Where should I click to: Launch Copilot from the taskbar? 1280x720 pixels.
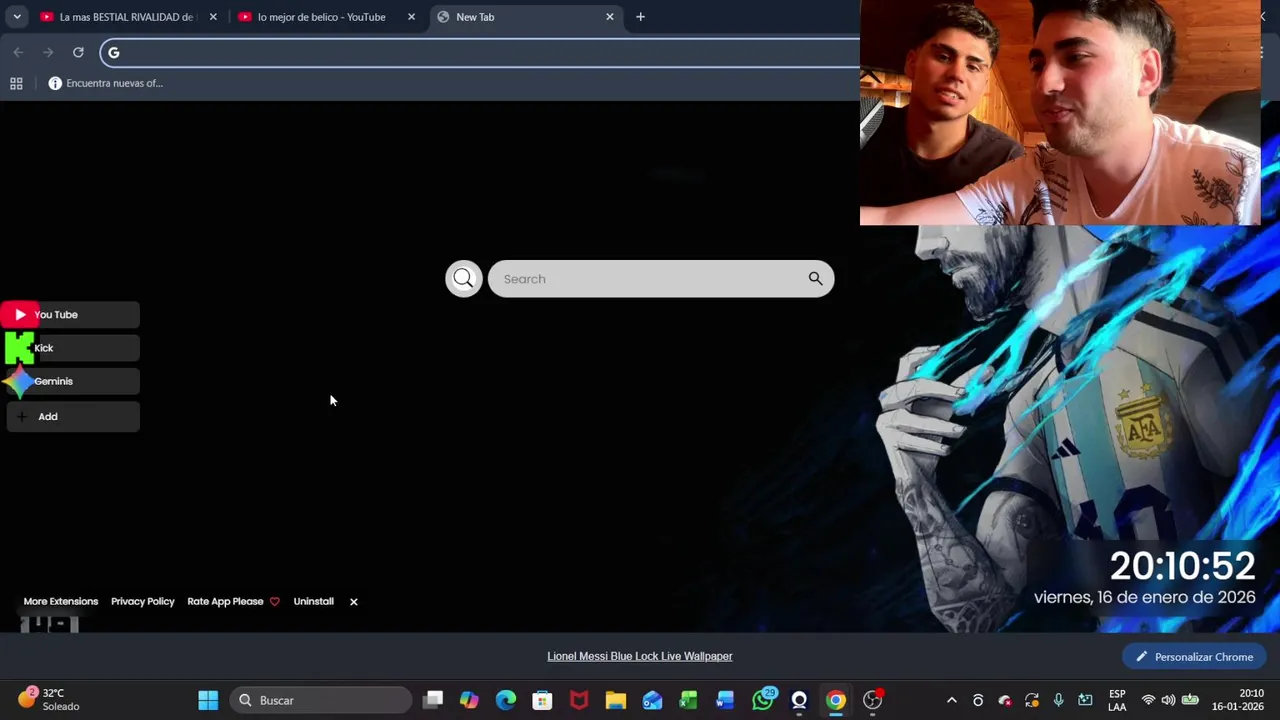(x=469, y=700)
